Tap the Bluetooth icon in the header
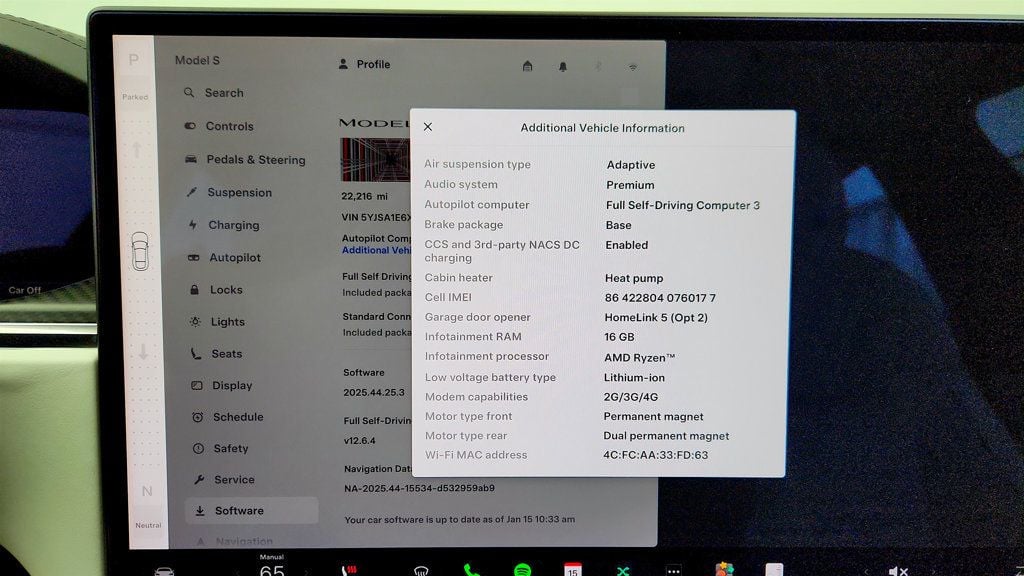 coord(598,66)
